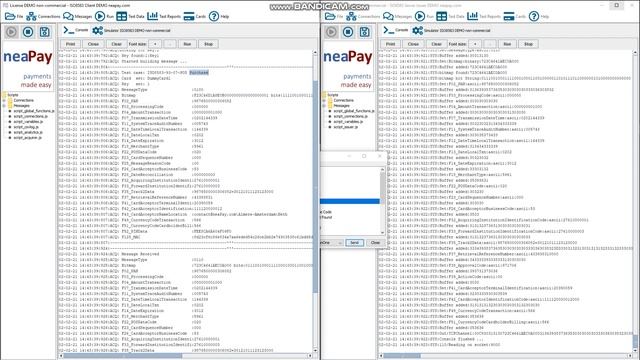The image size is (640, 360).
Task: Open Connections in the left Client window toolbar
Action: coord(43,16)
